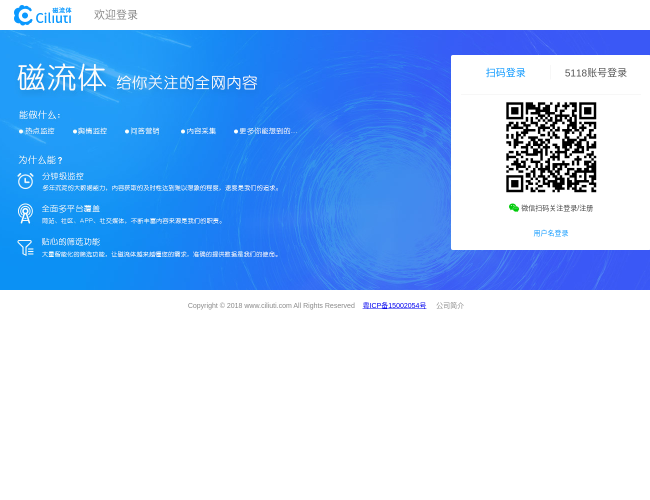Click the 更多你能想到的 bullet text
The image size is (650, 500).
pos(268,131)
